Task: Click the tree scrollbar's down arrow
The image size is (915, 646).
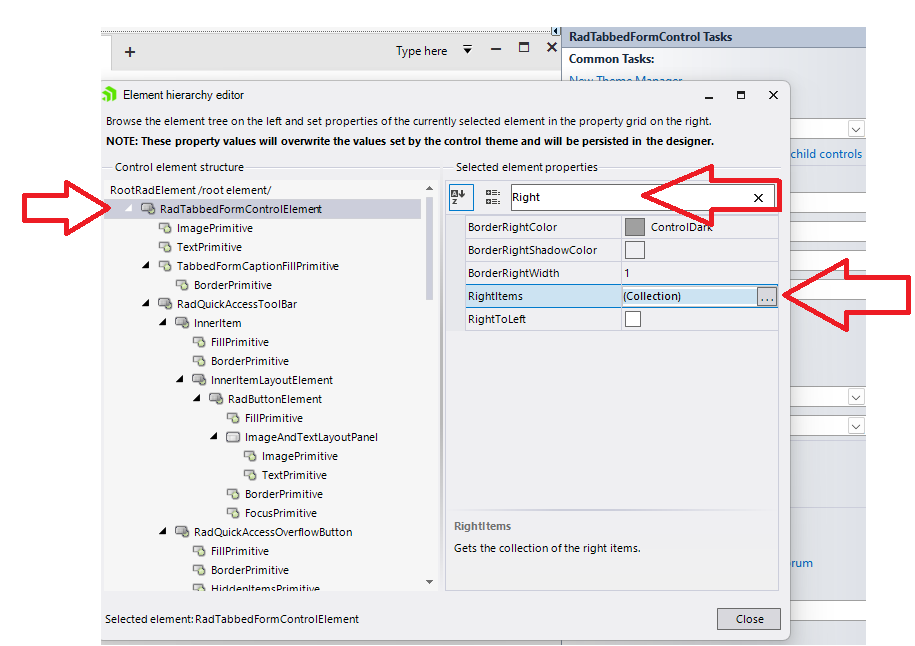Action: point(429,582)
